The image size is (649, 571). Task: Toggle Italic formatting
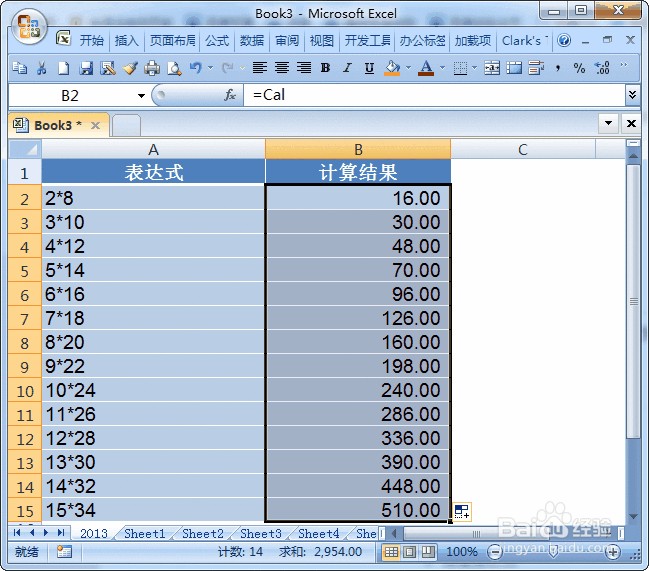click(x=347, y=67)
